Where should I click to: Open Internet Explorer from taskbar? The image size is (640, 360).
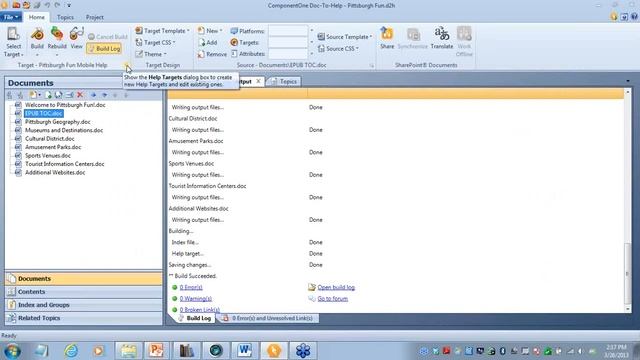71,351
